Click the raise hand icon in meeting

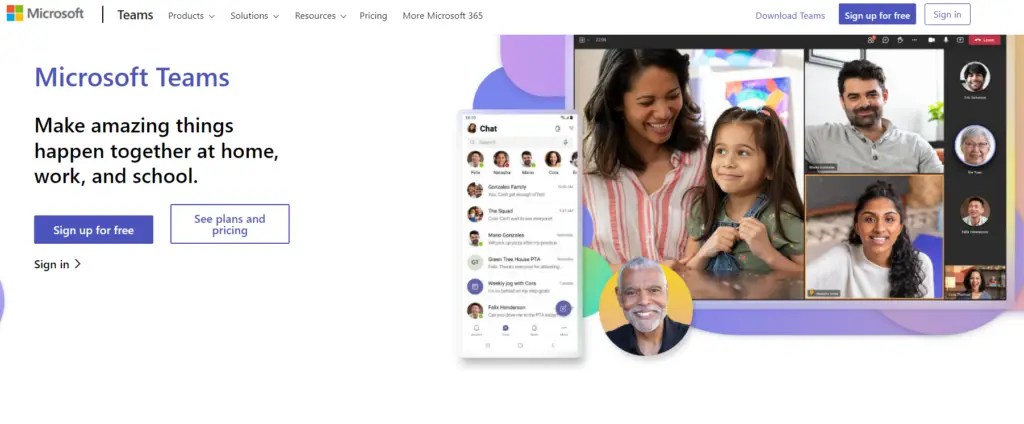900,40
